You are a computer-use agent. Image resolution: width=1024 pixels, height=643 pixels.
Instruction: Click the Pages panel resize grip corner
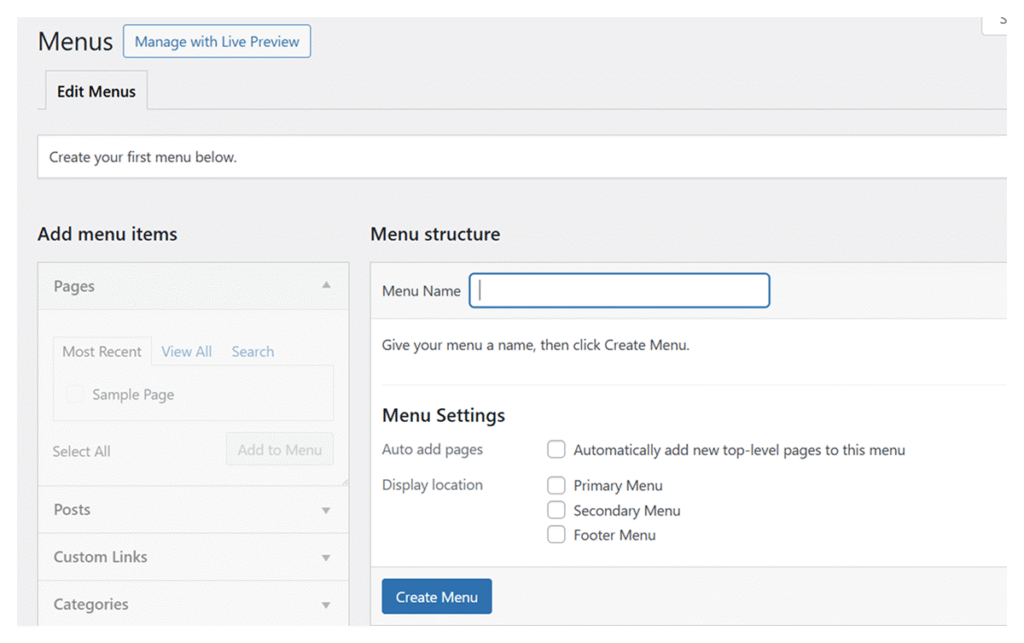tap(343, 481)
